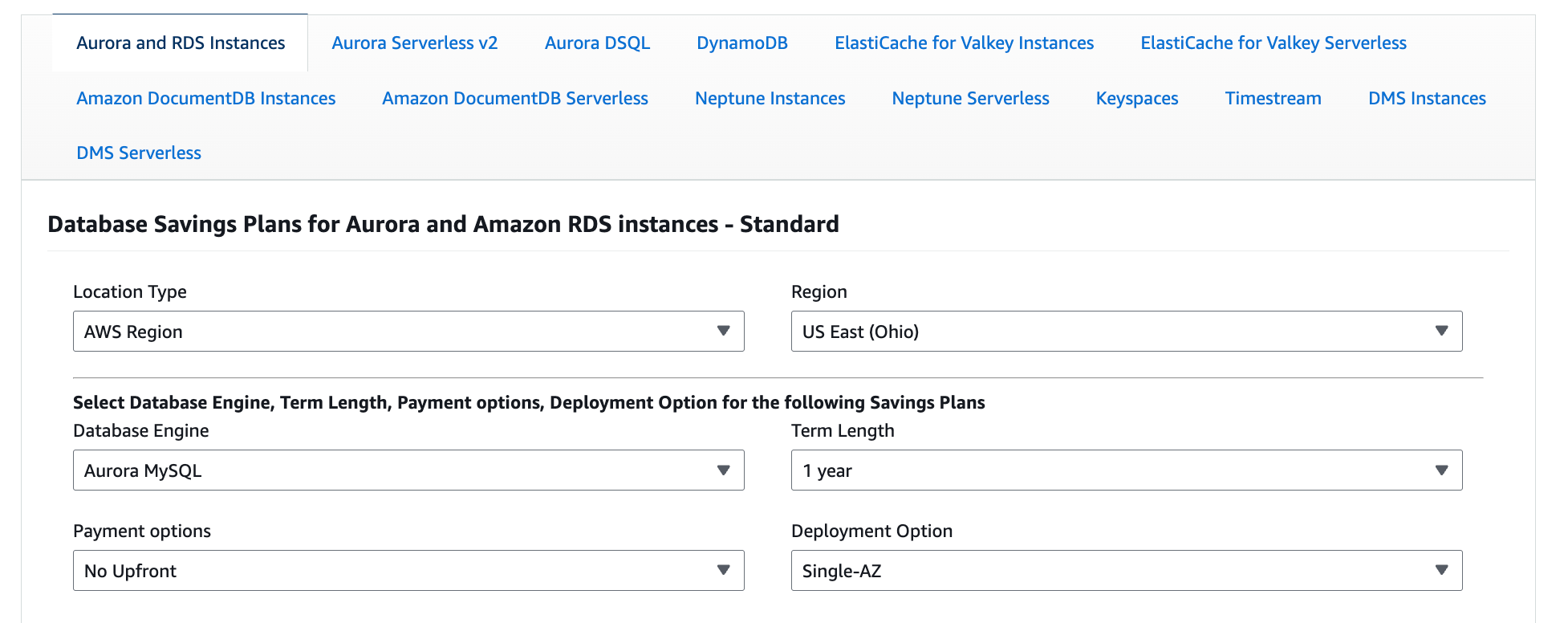This screenshot has width=1568, height=623.
Task: Switch to DMS Serverless tab
Action: (139, 153)
